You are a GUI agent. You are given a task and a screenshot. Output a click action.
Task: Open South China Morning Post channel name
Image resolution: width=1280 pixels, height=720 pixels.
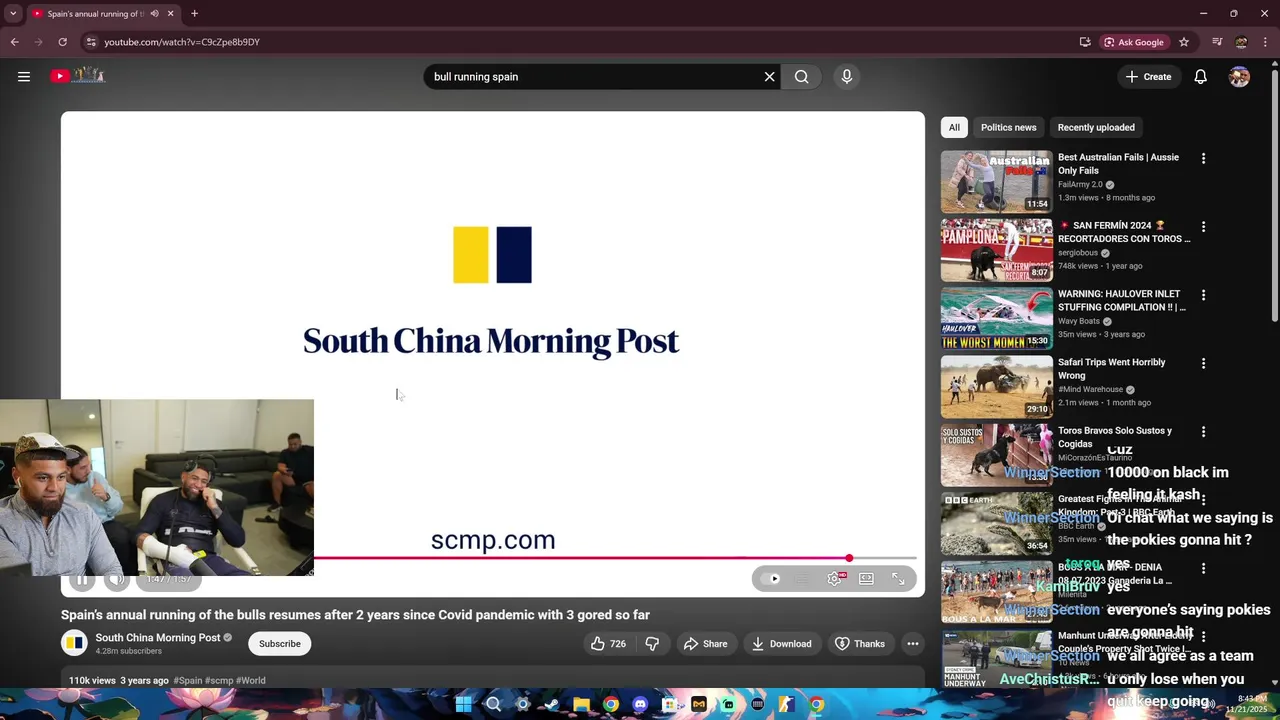pyautogui.click(x=157, y=637)
